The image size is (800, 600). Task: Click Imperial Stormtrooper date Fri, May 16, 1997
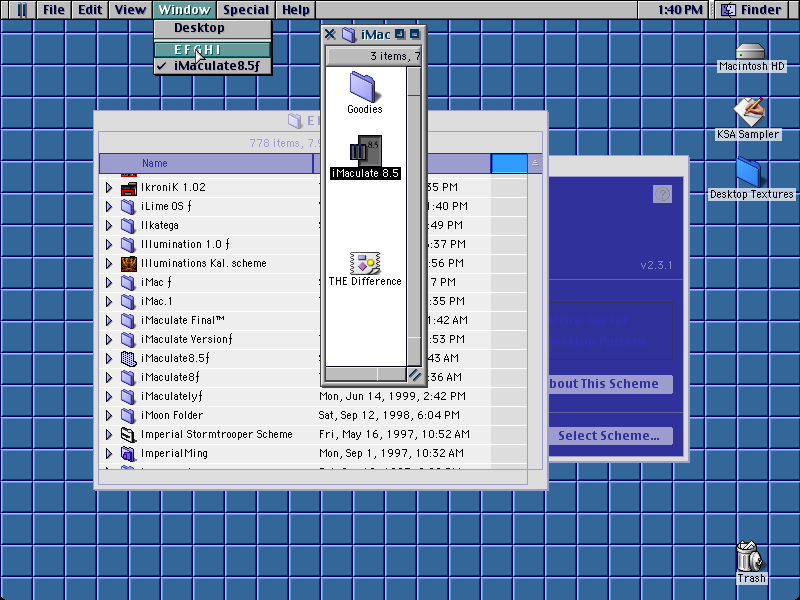pos(394,435)
